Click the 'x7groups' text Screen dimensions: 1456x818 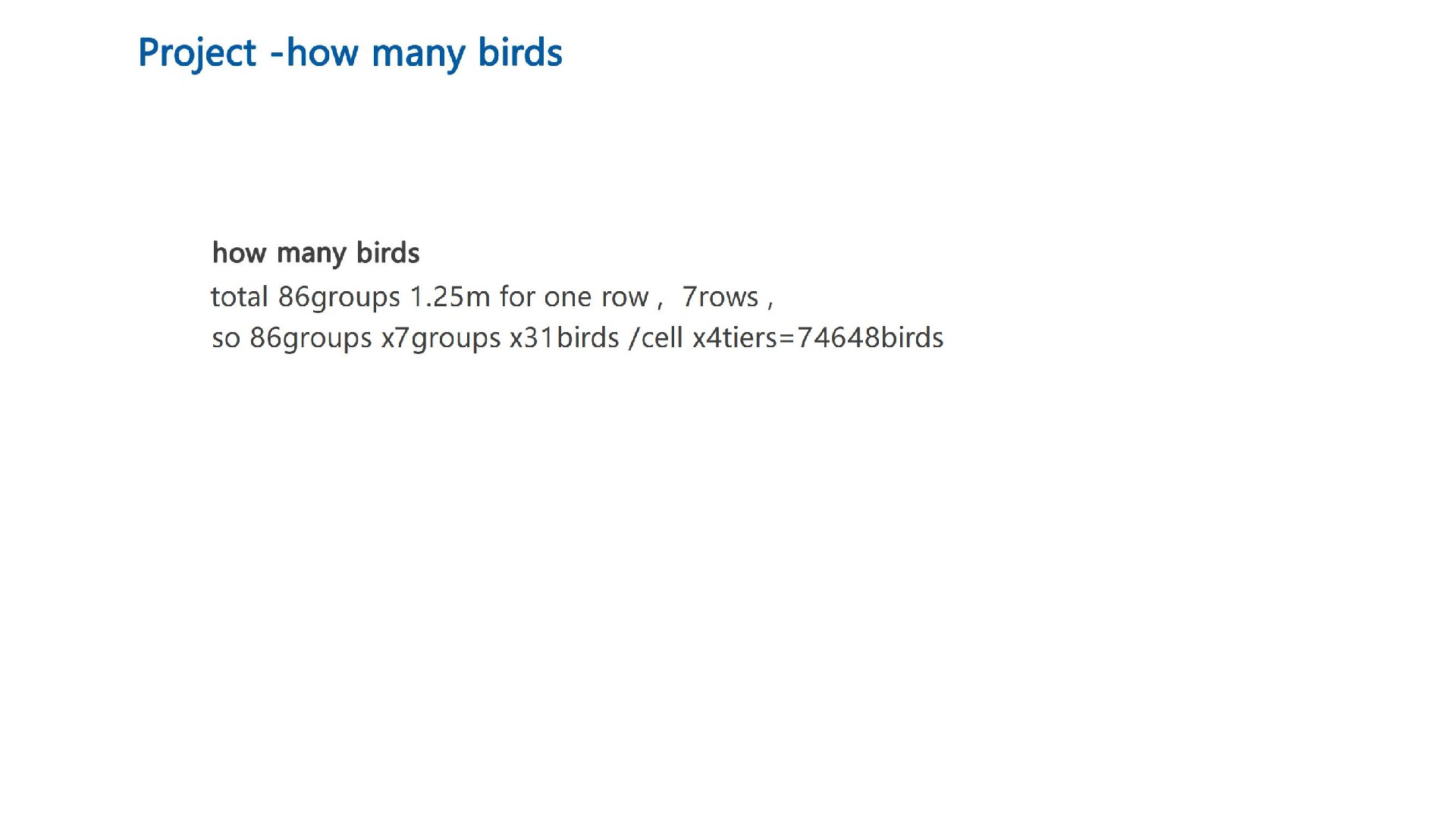(441, 338)
